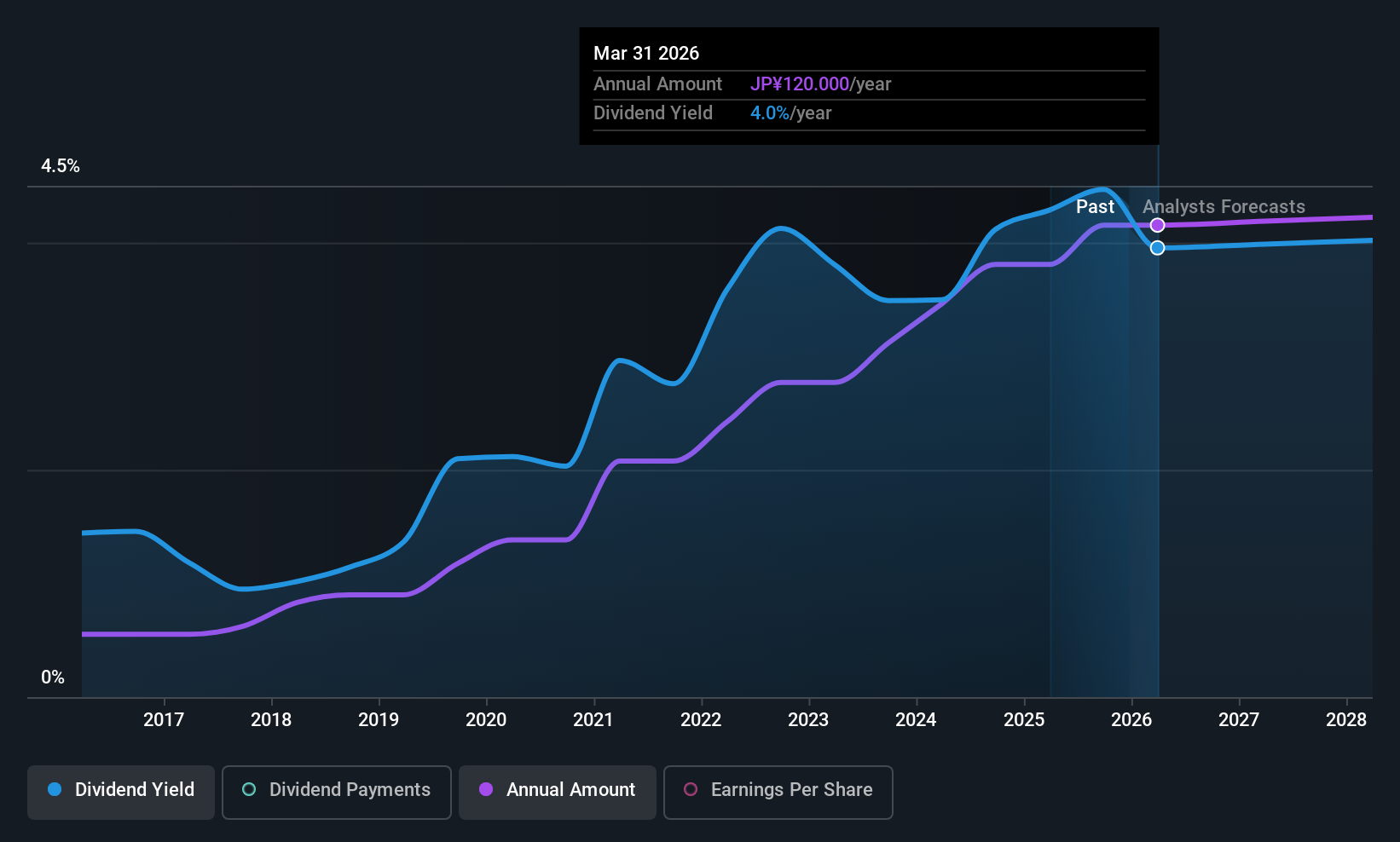Click the 2024 x-axis label
This screenshot has height=842, width=1400.
(916, 720)
